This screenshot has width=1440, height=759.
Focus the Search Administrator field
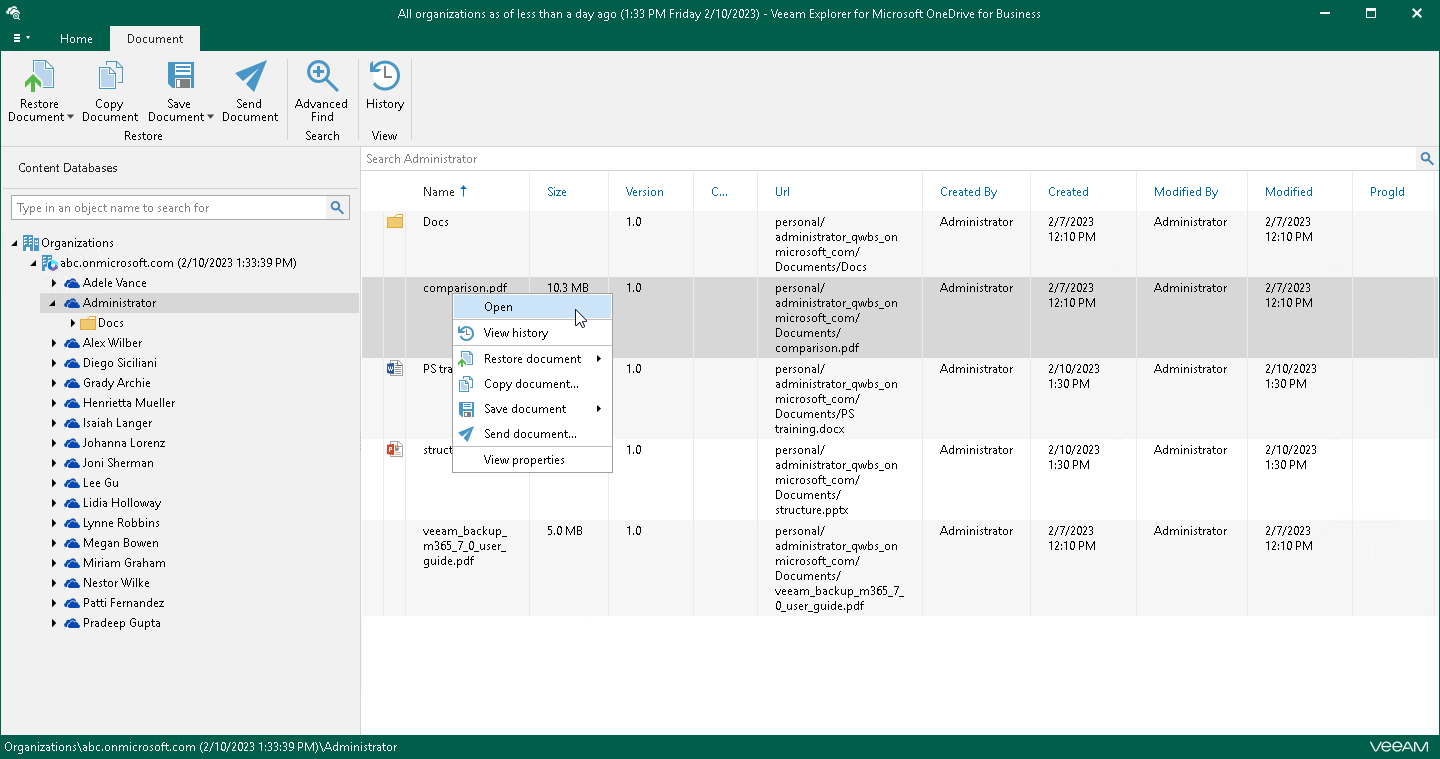(x=889, y=159)
